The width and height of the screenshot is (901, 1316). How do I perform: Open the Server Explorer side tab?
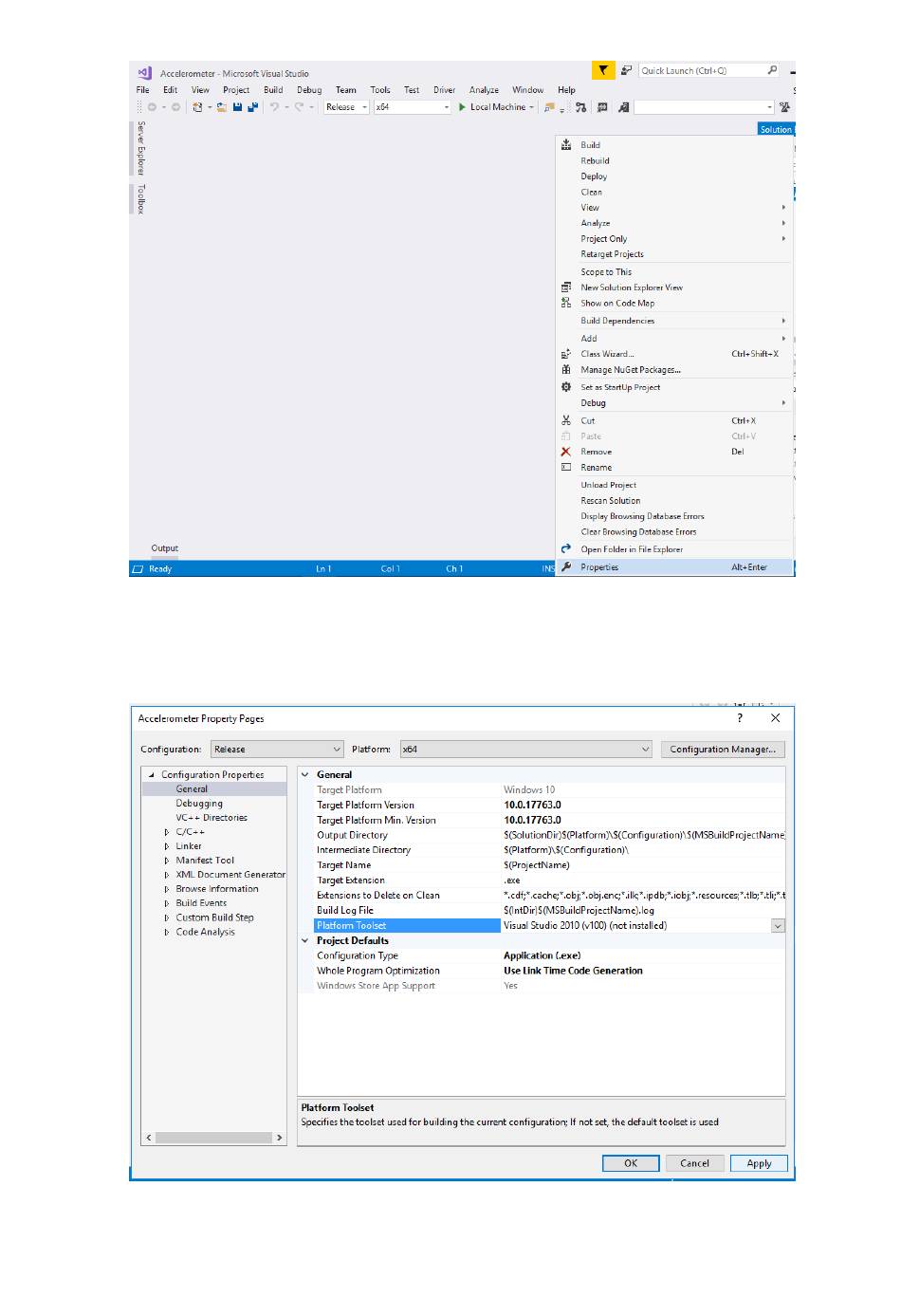pyautogui.click(x=140, y=148)
